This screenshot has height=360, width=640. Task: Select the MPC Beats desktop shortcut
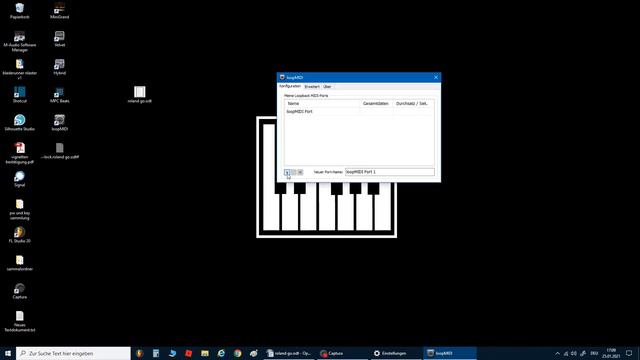click(x=60, y=95)
